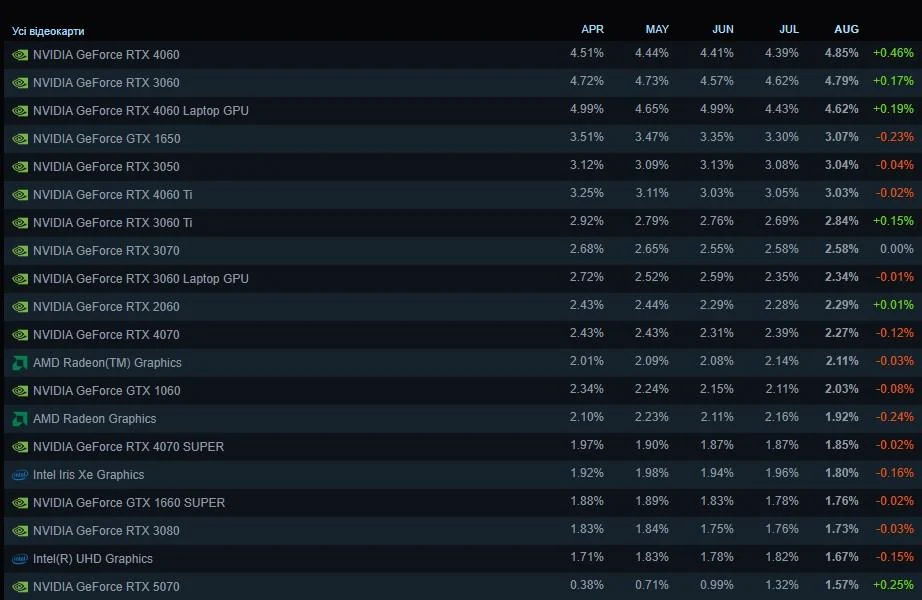Select NVIDIA GeForce RTX 4060 Laptop GPU entry
This screenshot has height=600, width=922.
click(140, 111)
